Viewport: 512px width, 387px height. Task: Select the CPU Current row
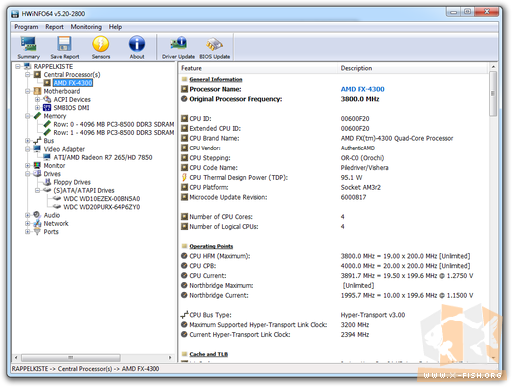(333, 276)
